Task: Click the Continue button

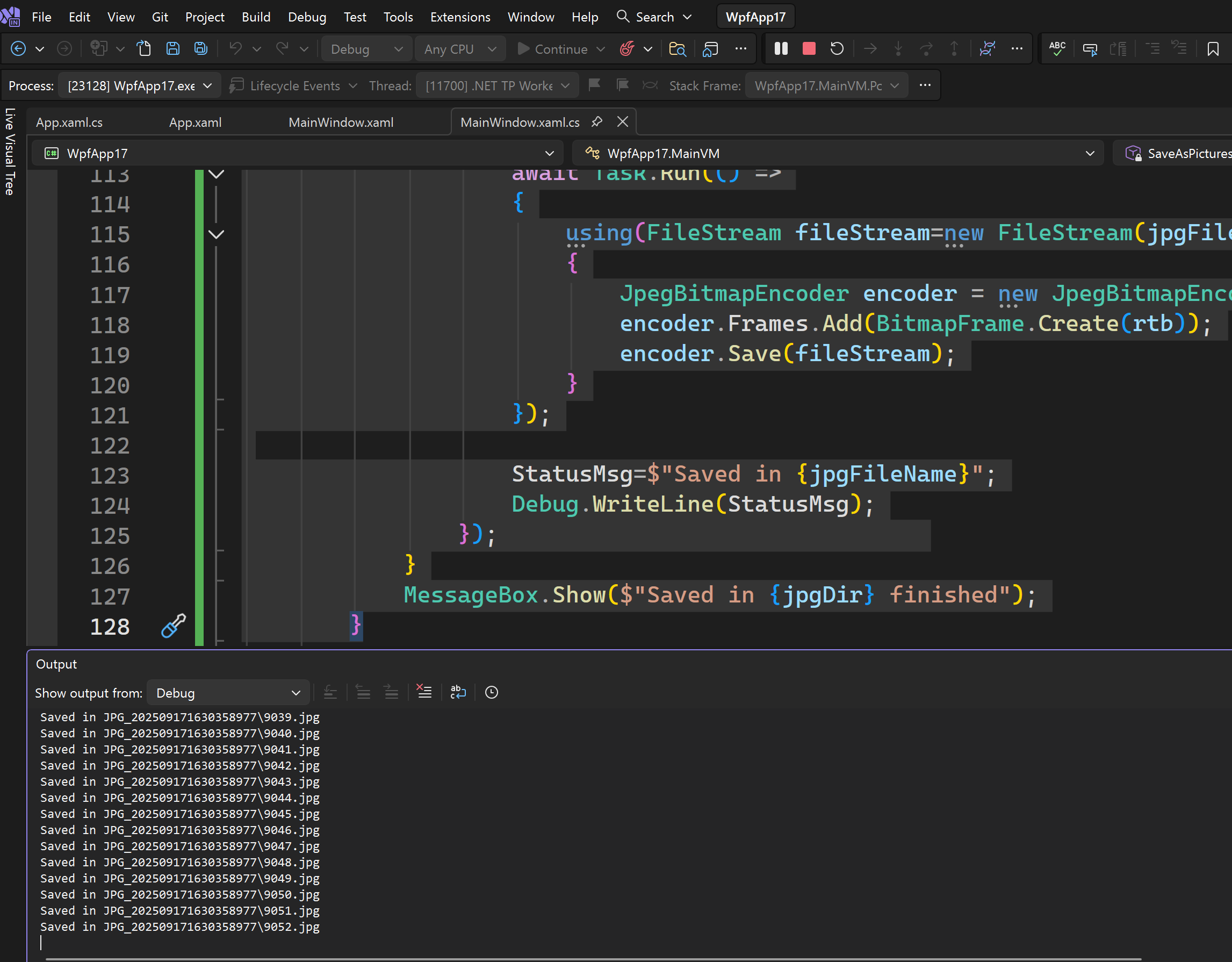Action: (553, 49)
